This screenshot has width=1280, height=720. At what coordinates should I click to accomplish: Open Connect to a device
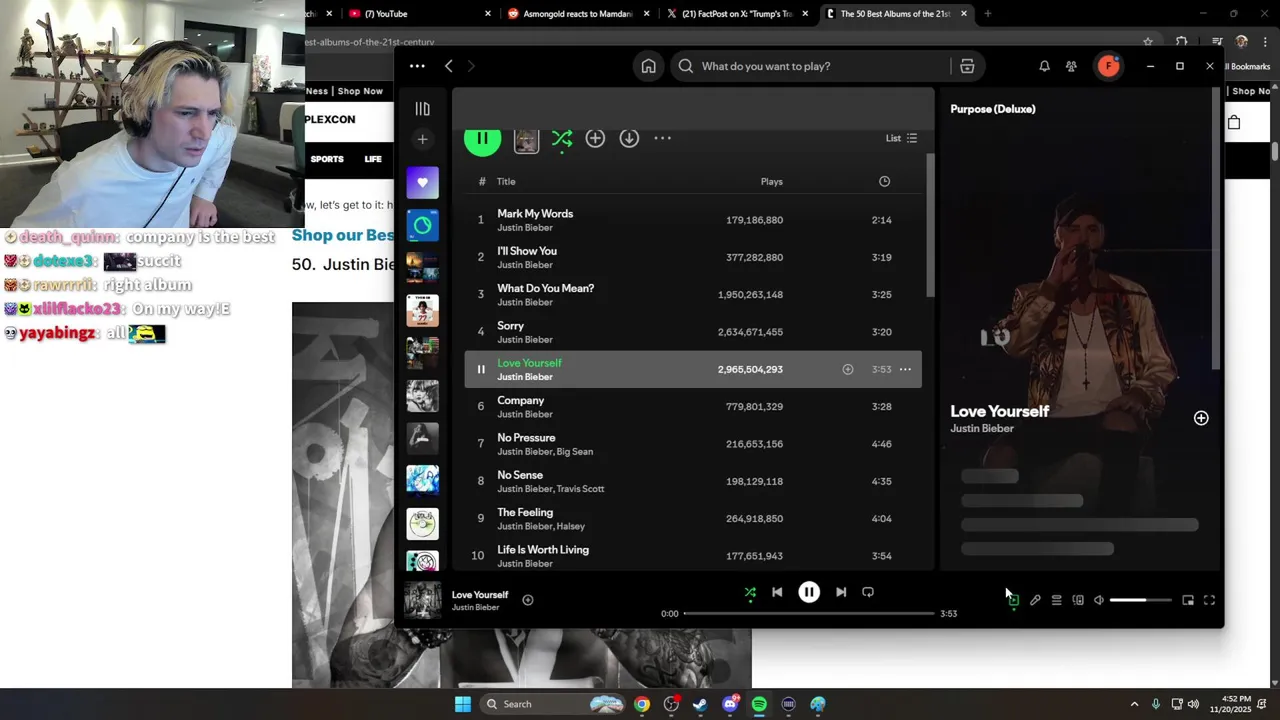[1078, 600]
